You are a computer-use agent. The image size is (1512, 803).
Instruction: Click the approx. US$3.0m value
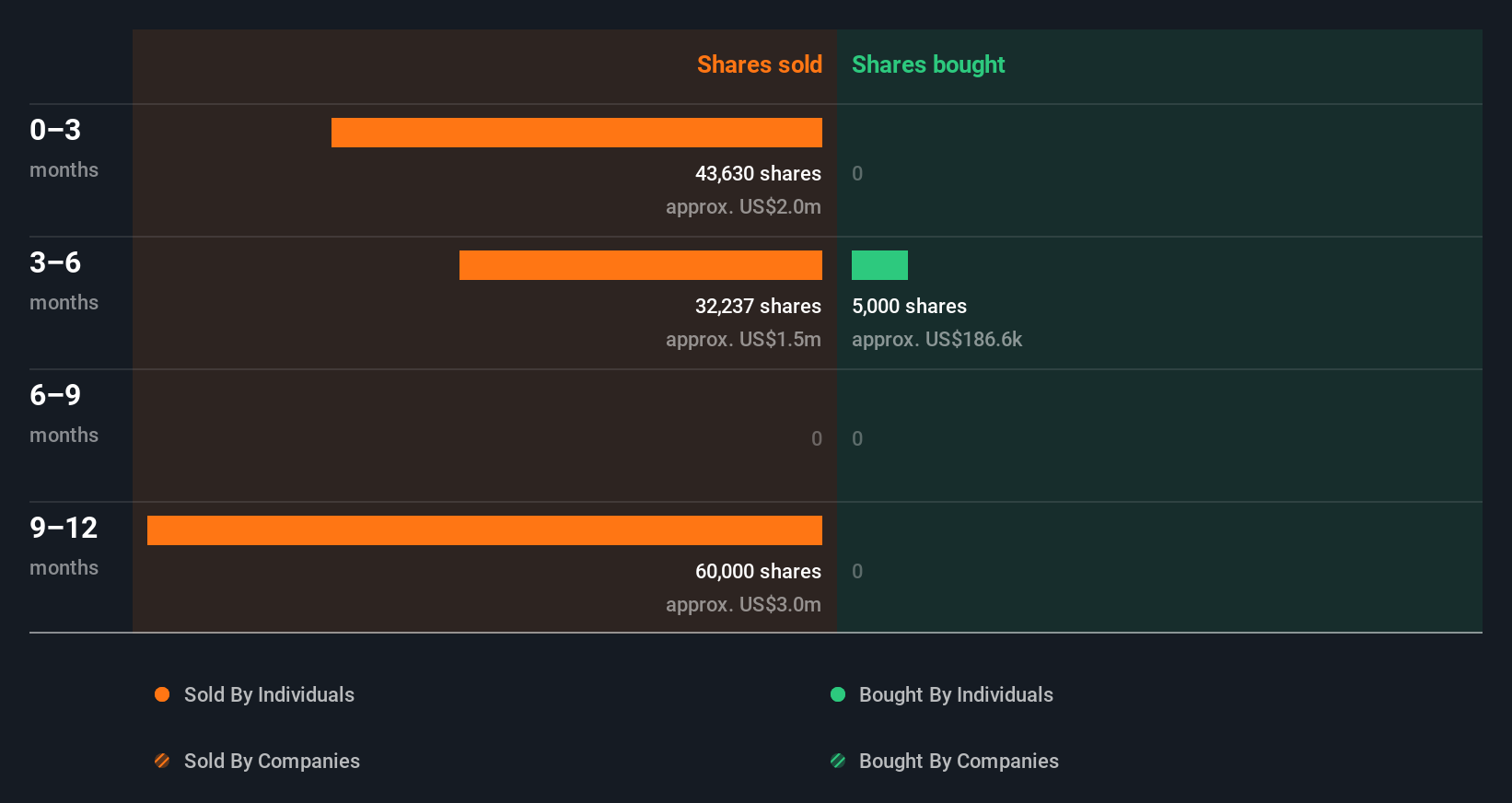pos(743,605)
